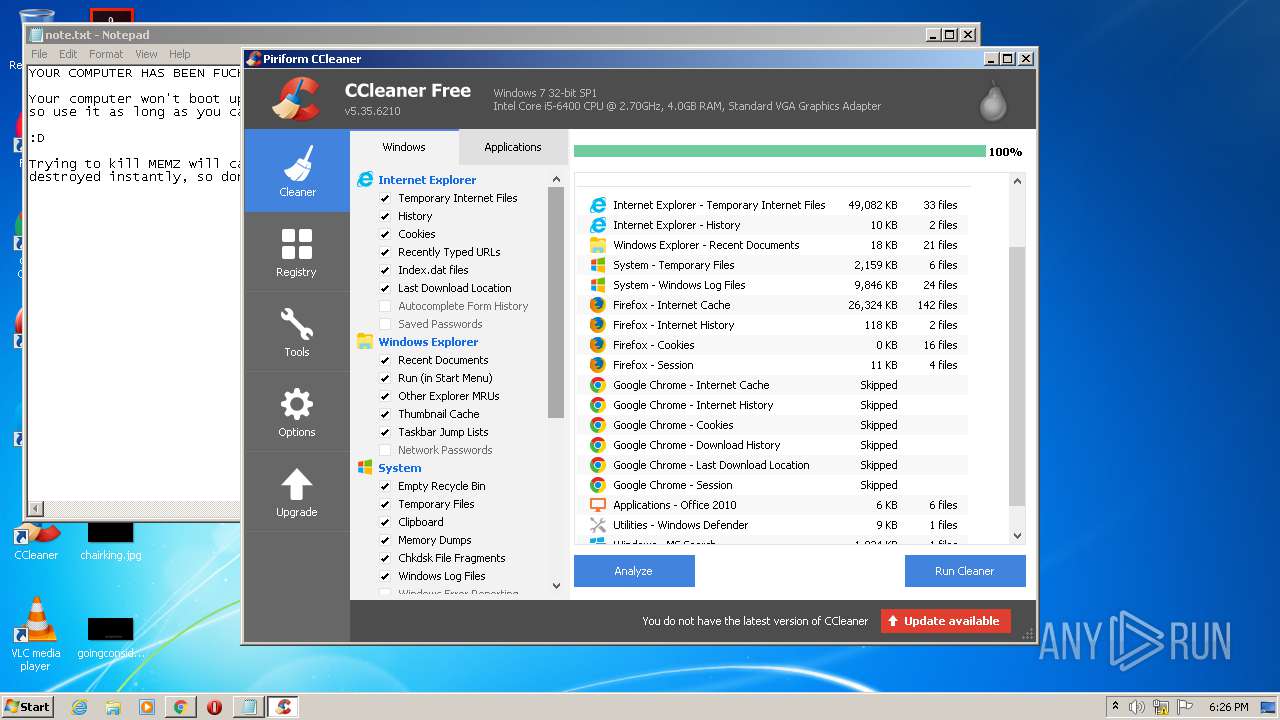The height and width of the screenshot is (720, 1280).
Task: Open CCleaner desktop shortcut
Action: 36,540
